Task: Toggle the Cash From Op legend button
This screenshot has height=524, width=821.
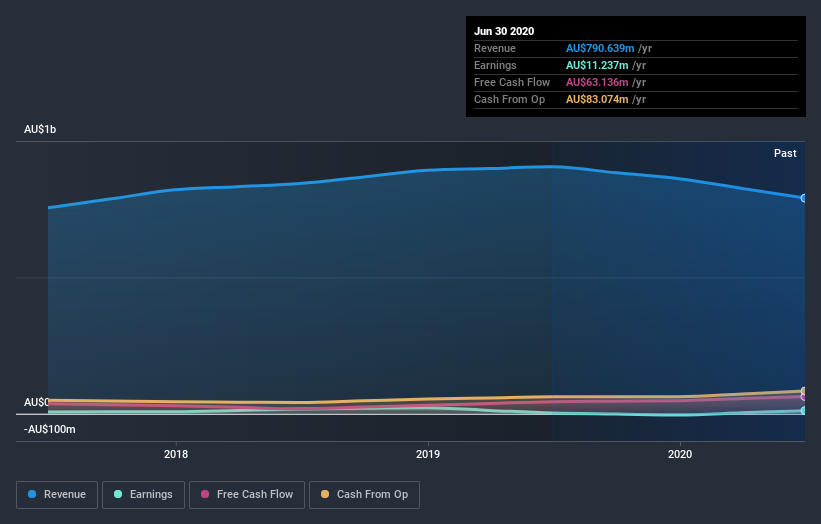Action: (364, 495)
